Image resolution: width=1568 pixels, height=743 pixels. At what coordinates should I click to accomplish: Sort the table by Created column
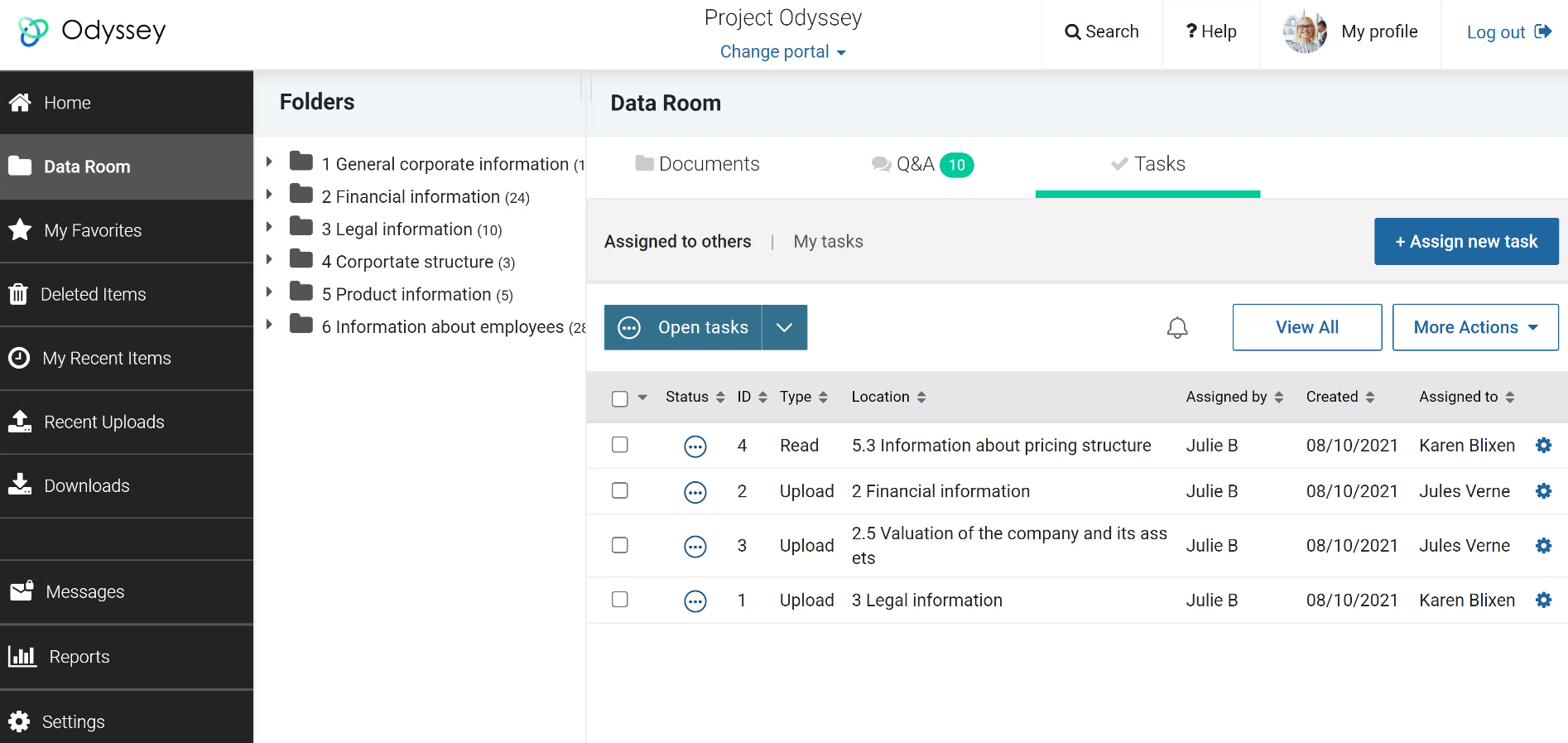tap(1340, 398)
